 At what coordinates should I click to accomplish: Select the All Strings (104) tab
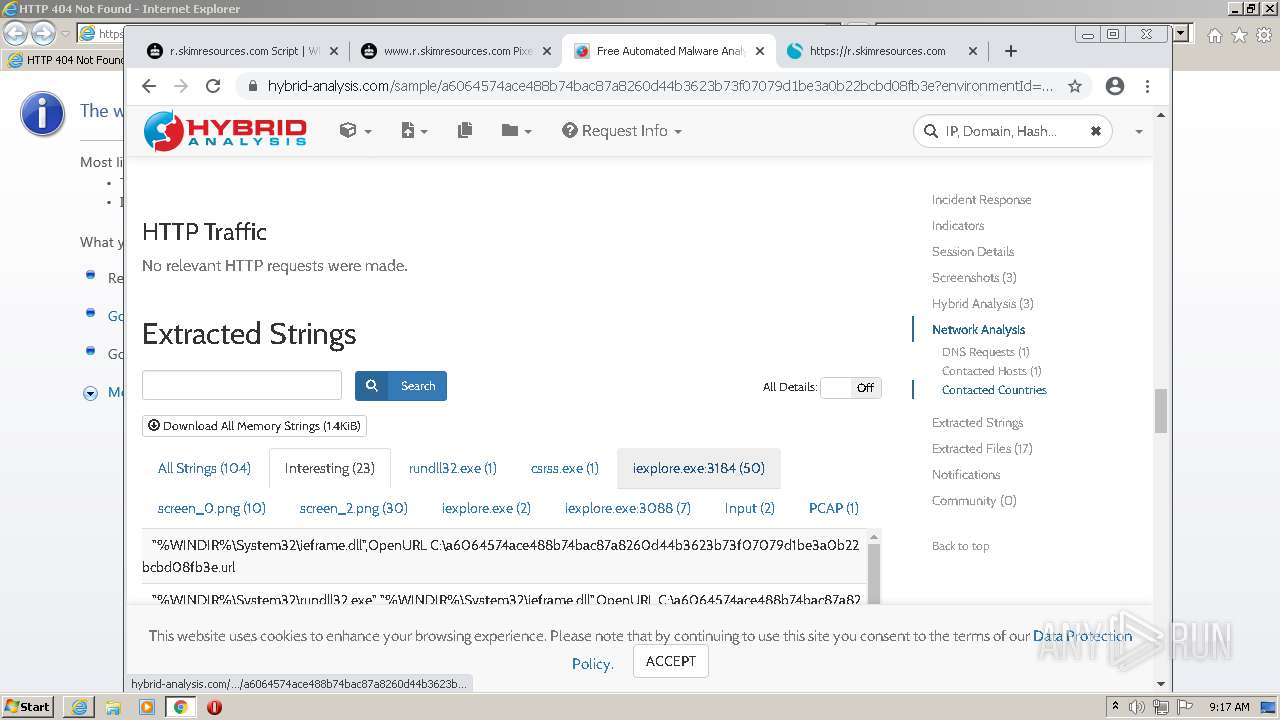tap(204, 468)
